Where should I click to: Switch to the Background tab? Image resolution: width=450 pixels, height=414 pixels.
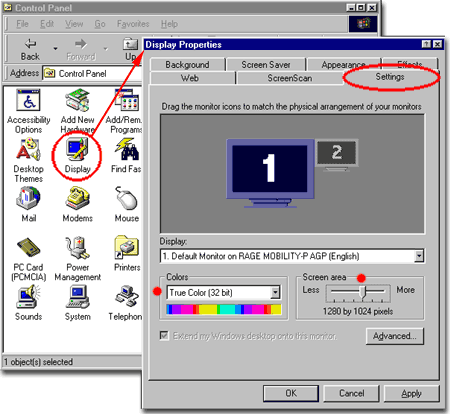point(188,65)
